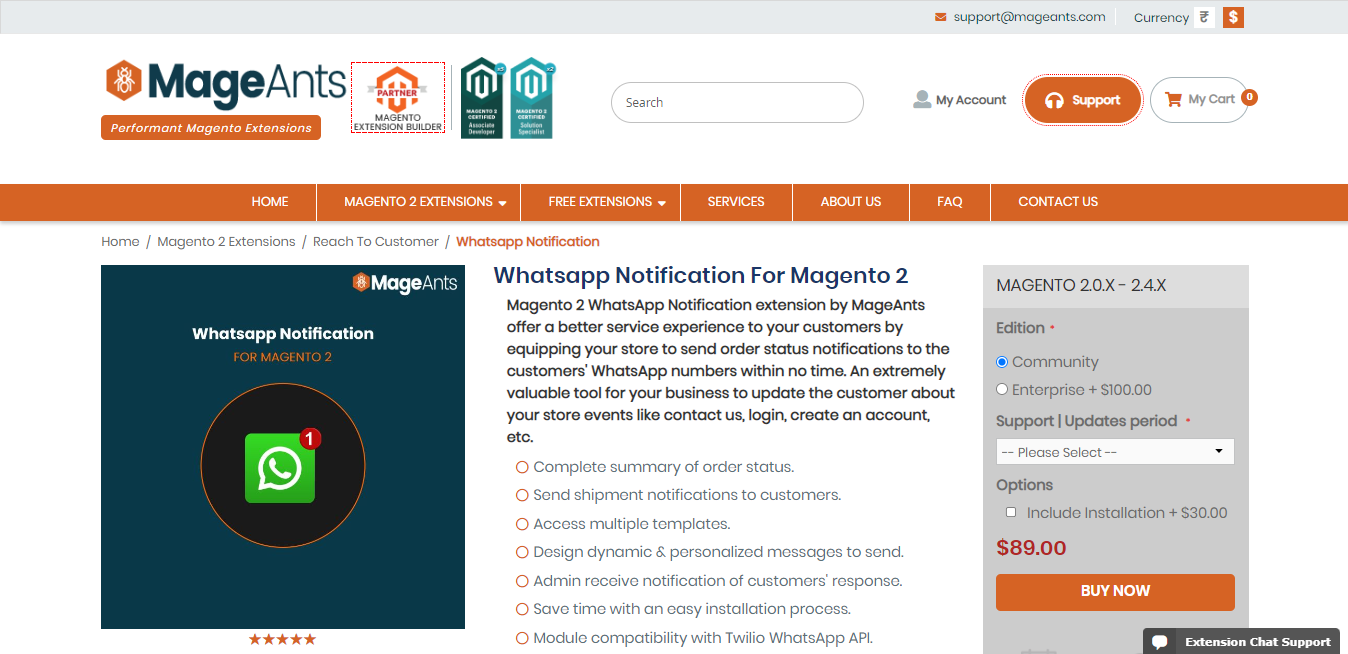Click into the Search input field
The width and height of the screenshot is (1348, 654).
(x=737, y=102)
